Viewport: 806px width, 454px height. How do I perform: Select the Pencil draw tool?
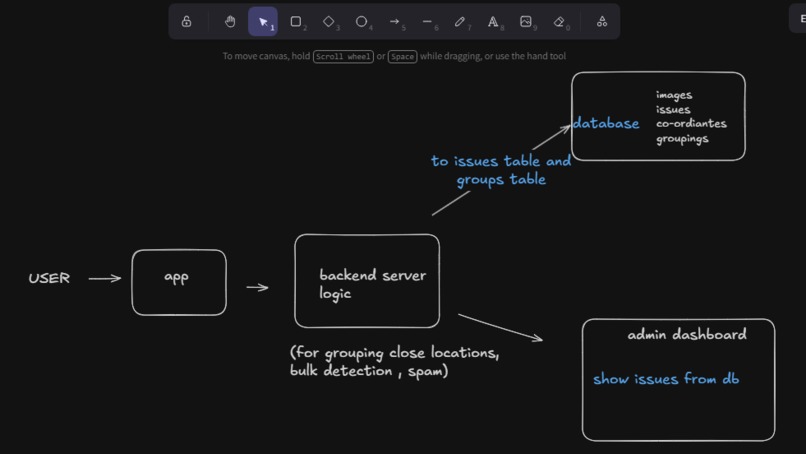[x=460, y=22]
